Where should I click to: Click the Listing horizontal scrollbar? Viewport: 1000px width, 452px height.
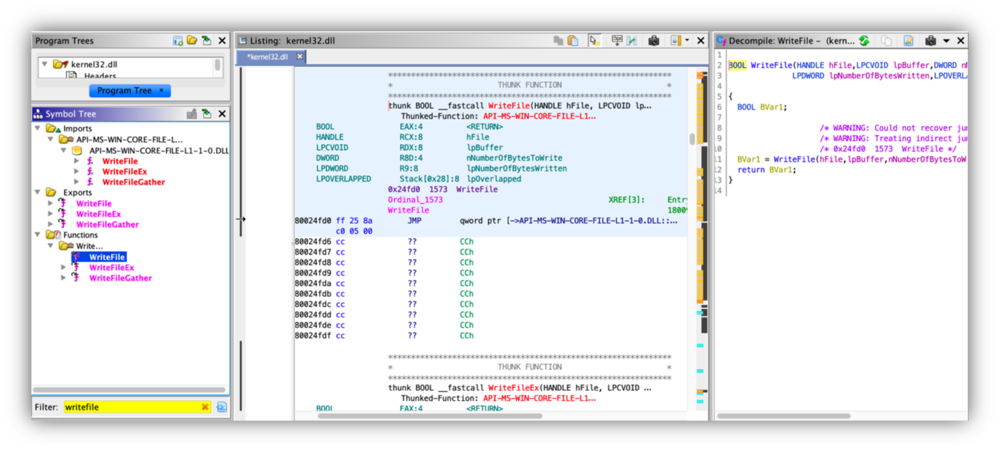430,416
